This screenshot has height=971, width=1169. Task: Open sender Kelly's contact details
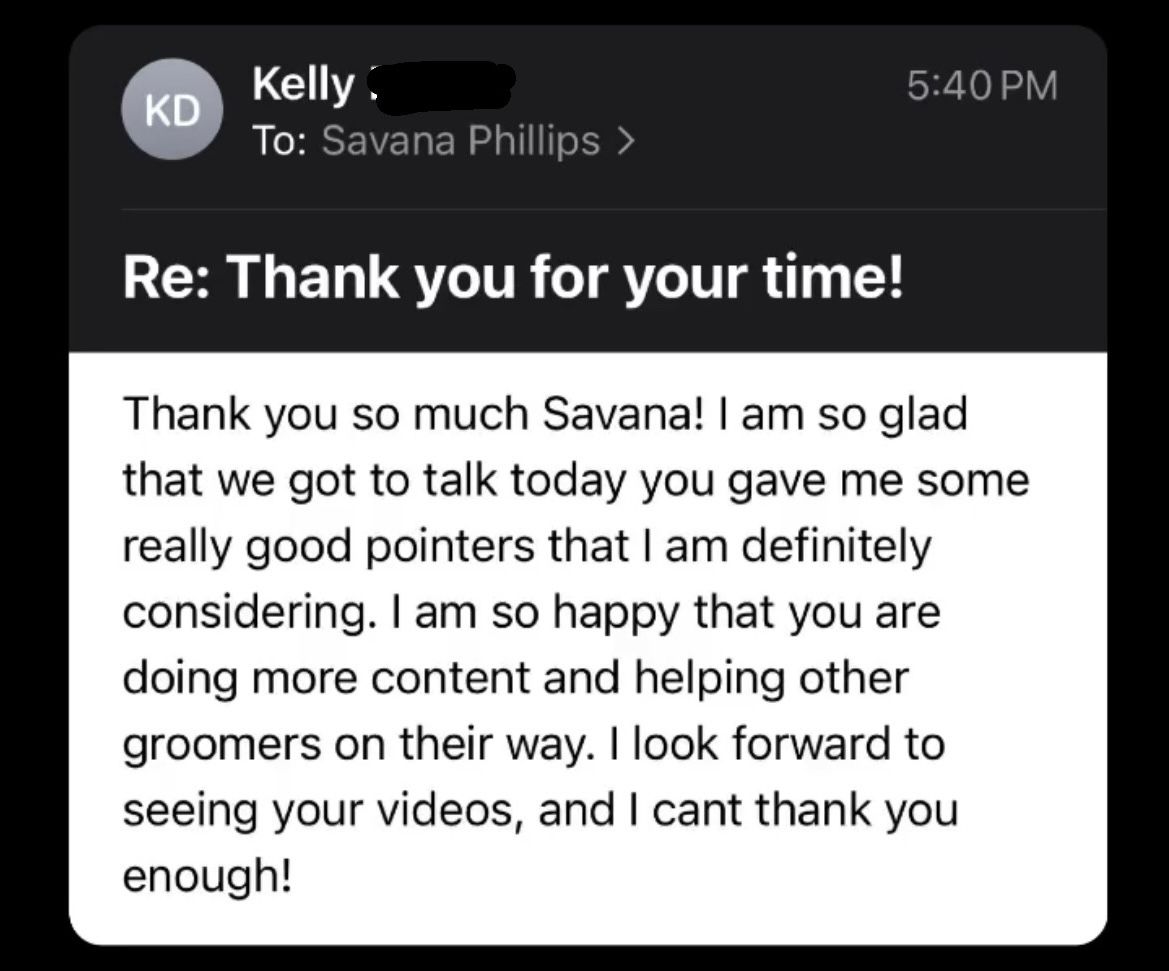[x=303, y=84]
